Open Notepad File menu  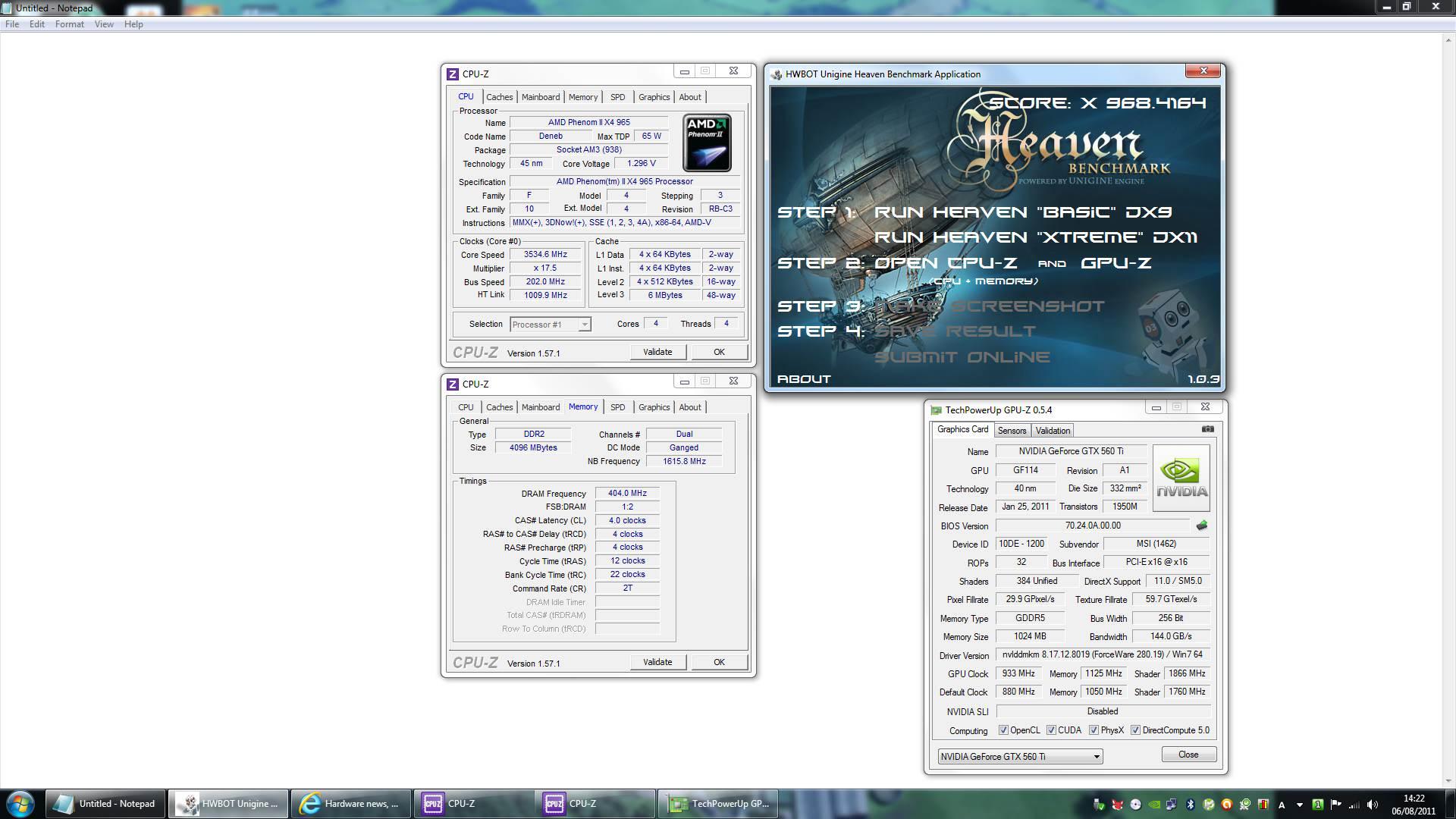click(x=12, y=24)
